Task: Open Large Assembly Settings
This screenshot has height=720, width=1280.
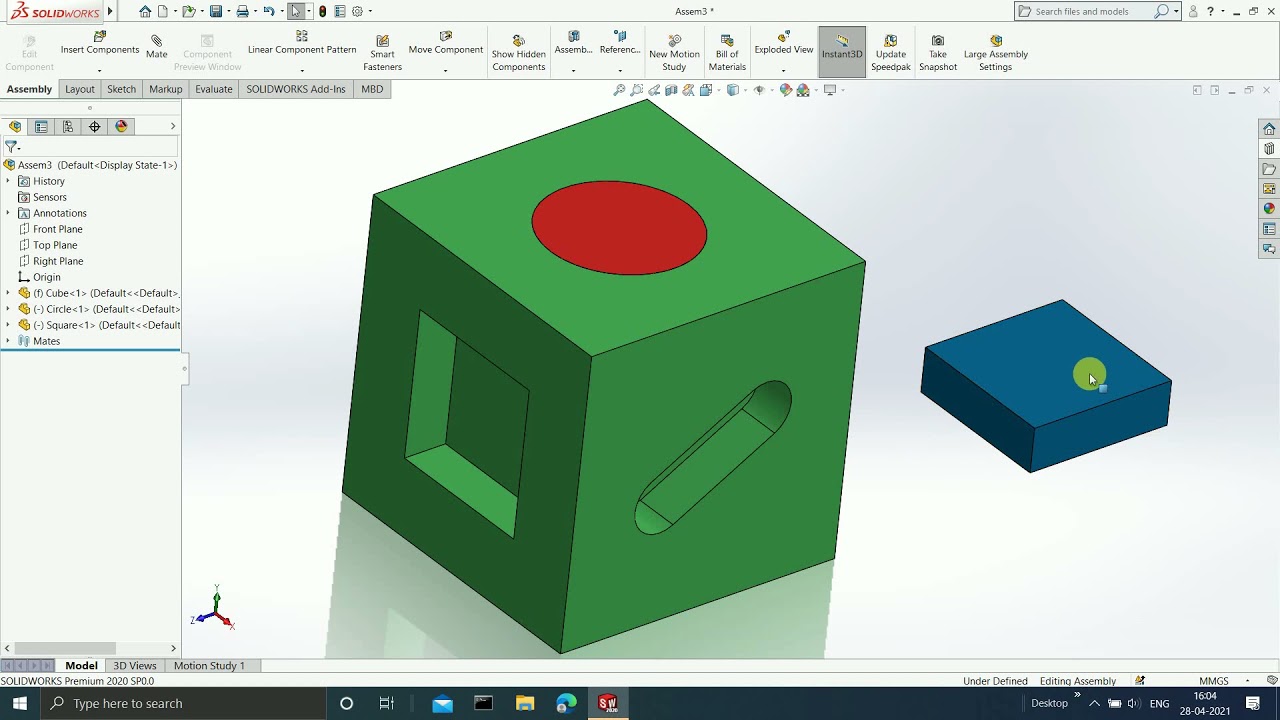Action: (x=995, y=53)
